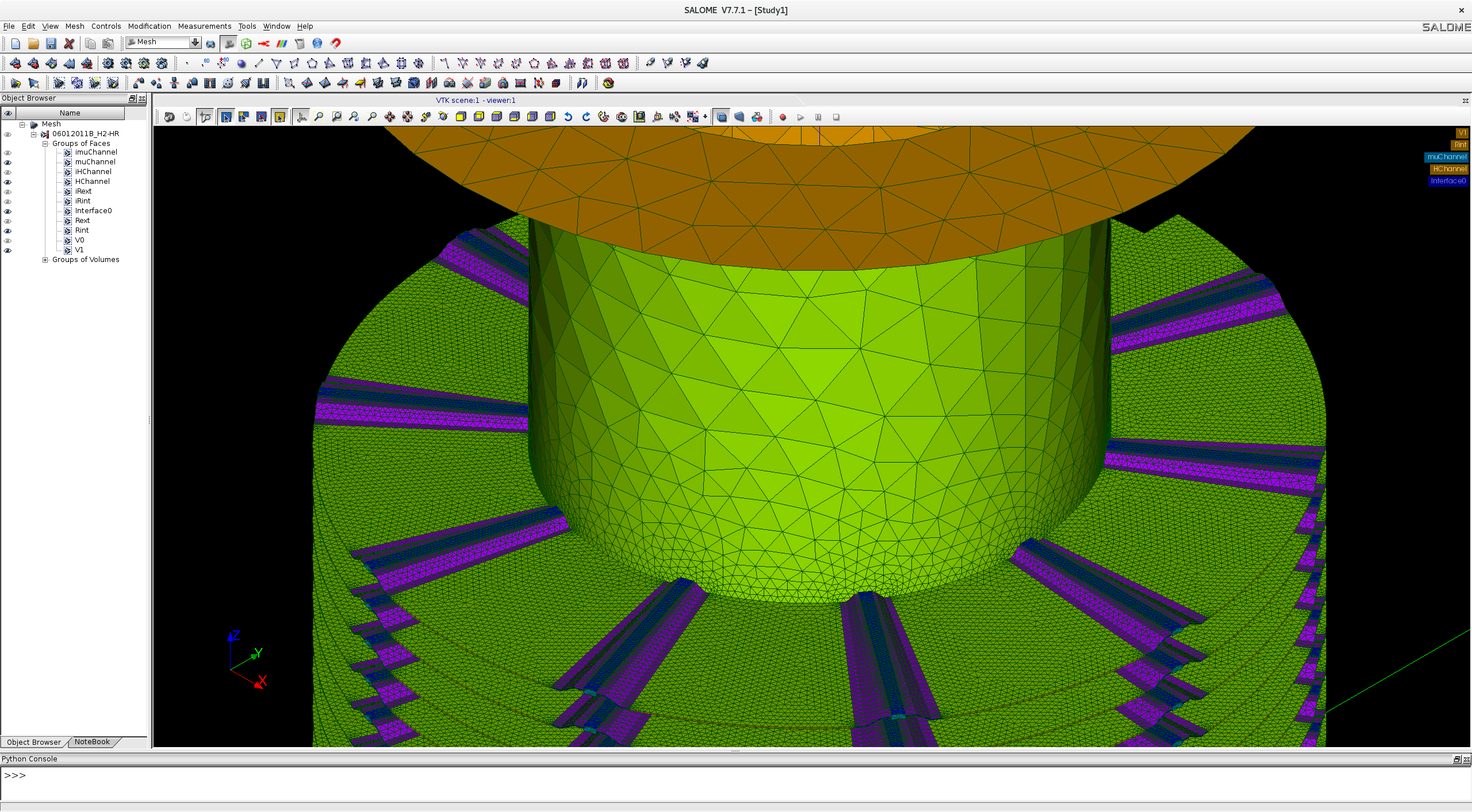
Task: Open the view parameters dropdown arrow in viewer toolbar
Action: 706,117
